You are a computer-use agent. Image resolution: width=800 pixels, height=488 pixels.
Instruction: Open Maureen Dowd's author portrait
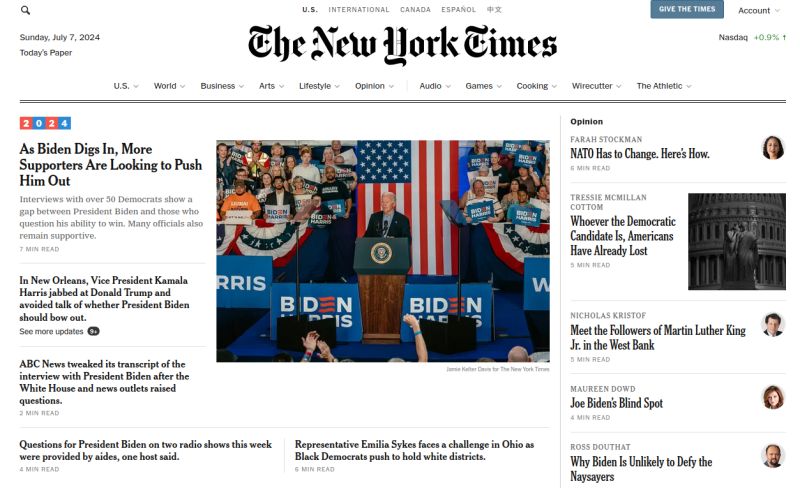click(x=773, y=397)
